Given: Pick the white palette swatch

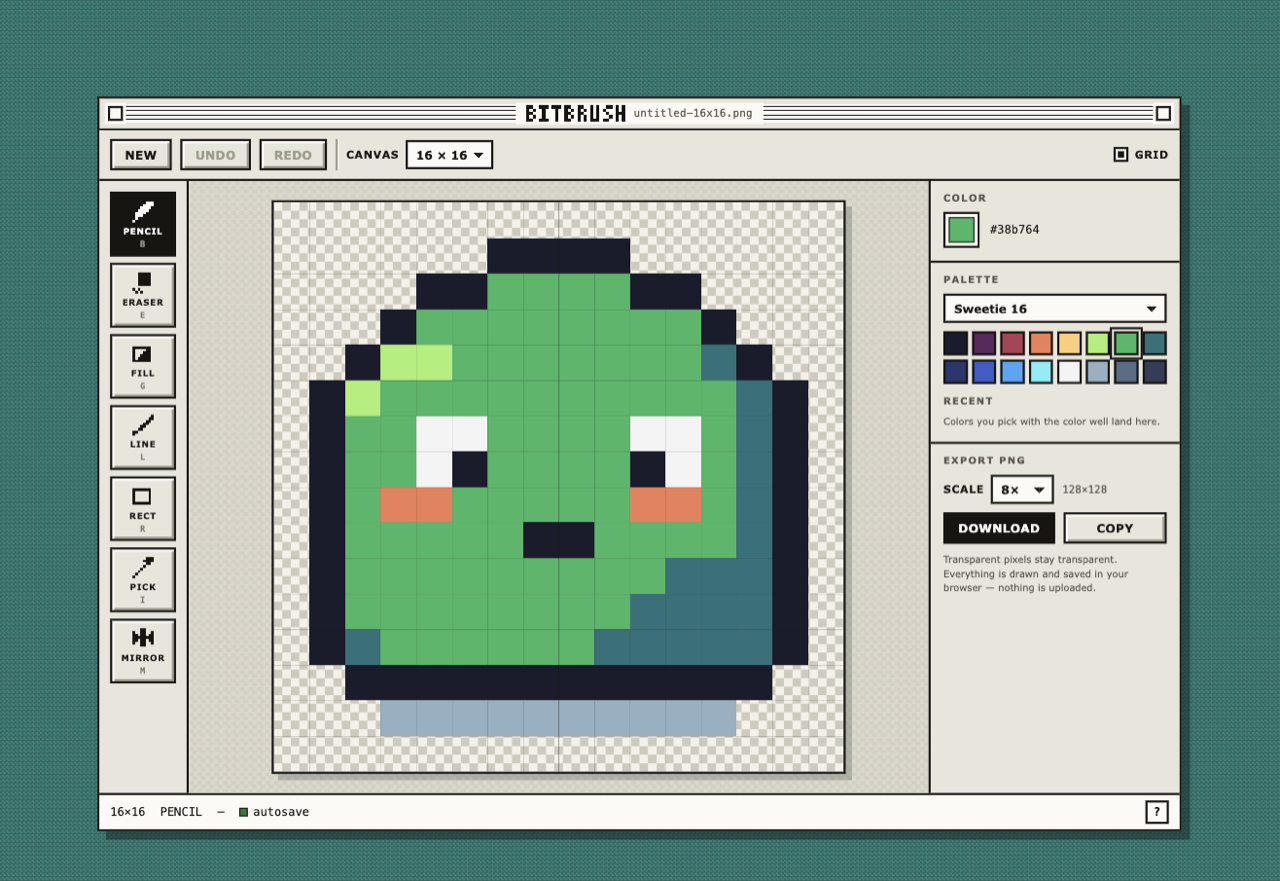Looking at the screenshot, I should pyautogui.click(x=1069, y=372).
